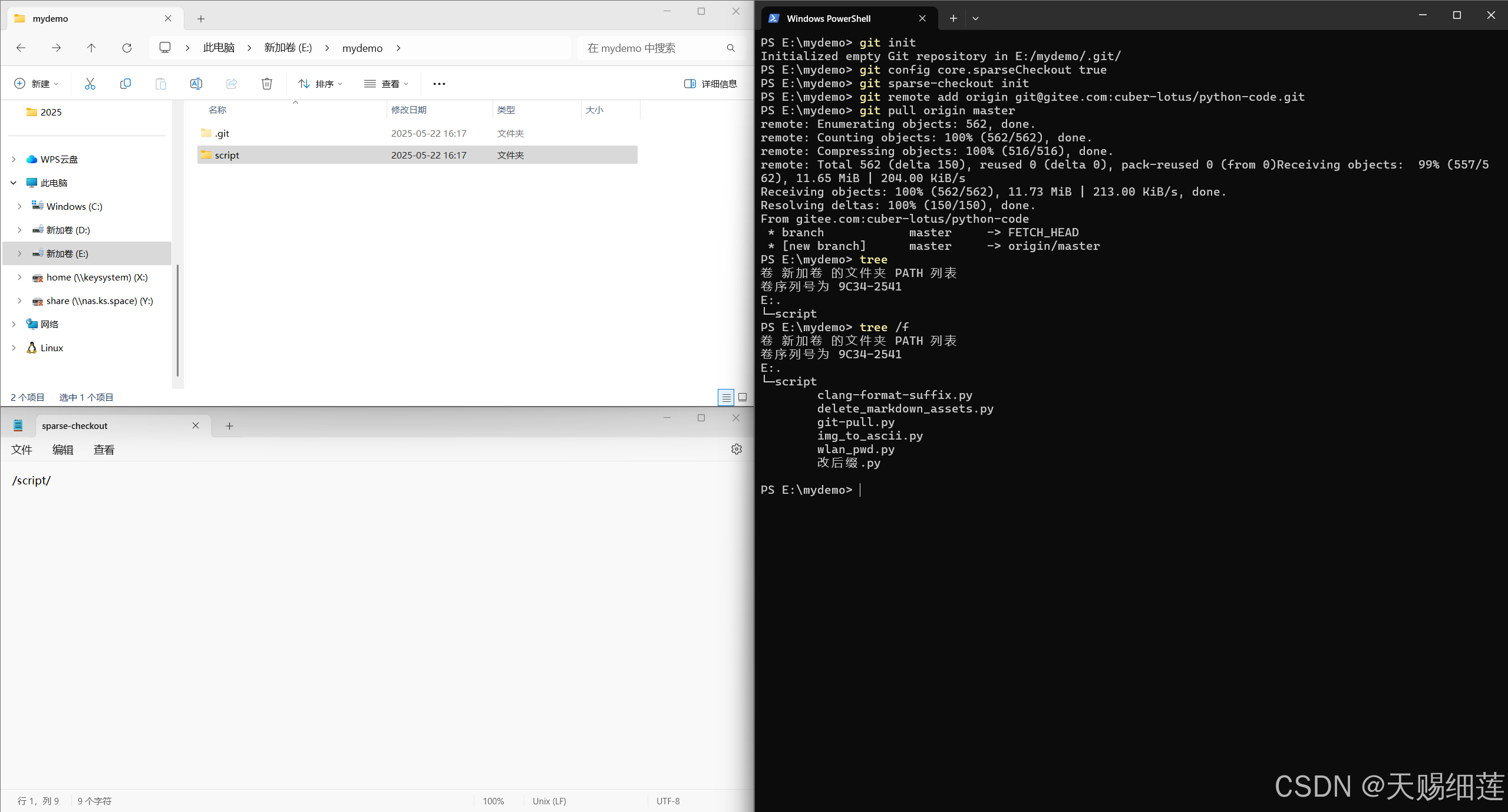Open the 文件 menu in Notepad
This screenshot has width=1508, height=812.
[x=22, y=450]
